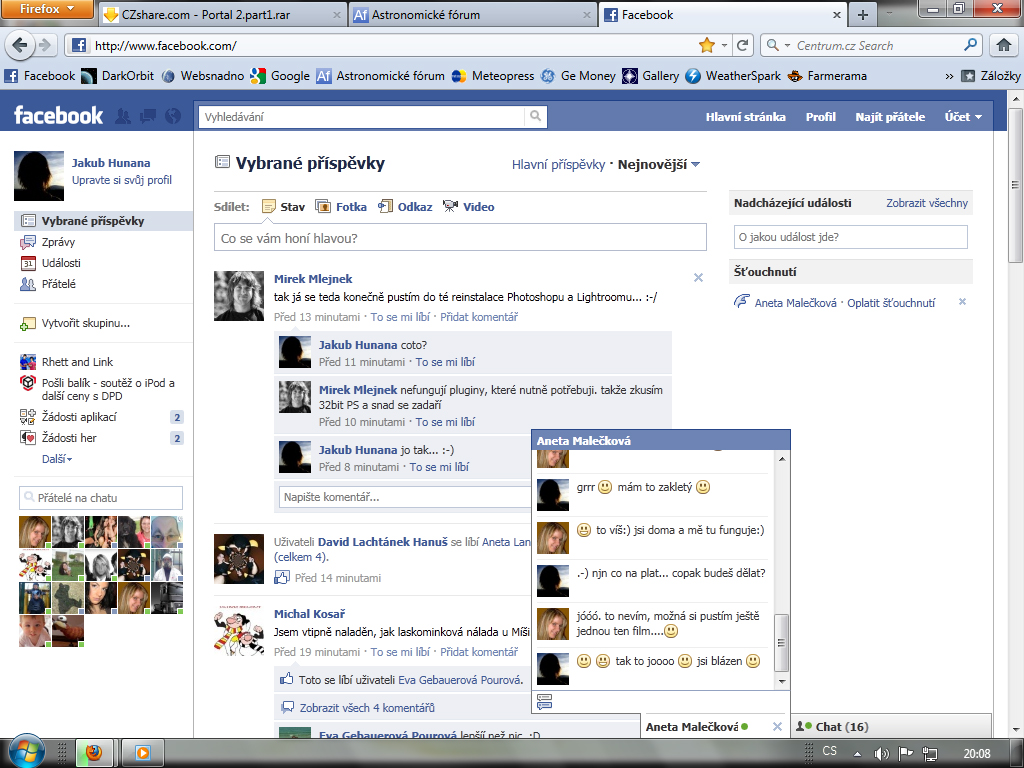Image resolution: width=1024 pixels, height=768 pixels.
Task: Click Zobrazit všechny events link
Action: click(x=927, y=203)
